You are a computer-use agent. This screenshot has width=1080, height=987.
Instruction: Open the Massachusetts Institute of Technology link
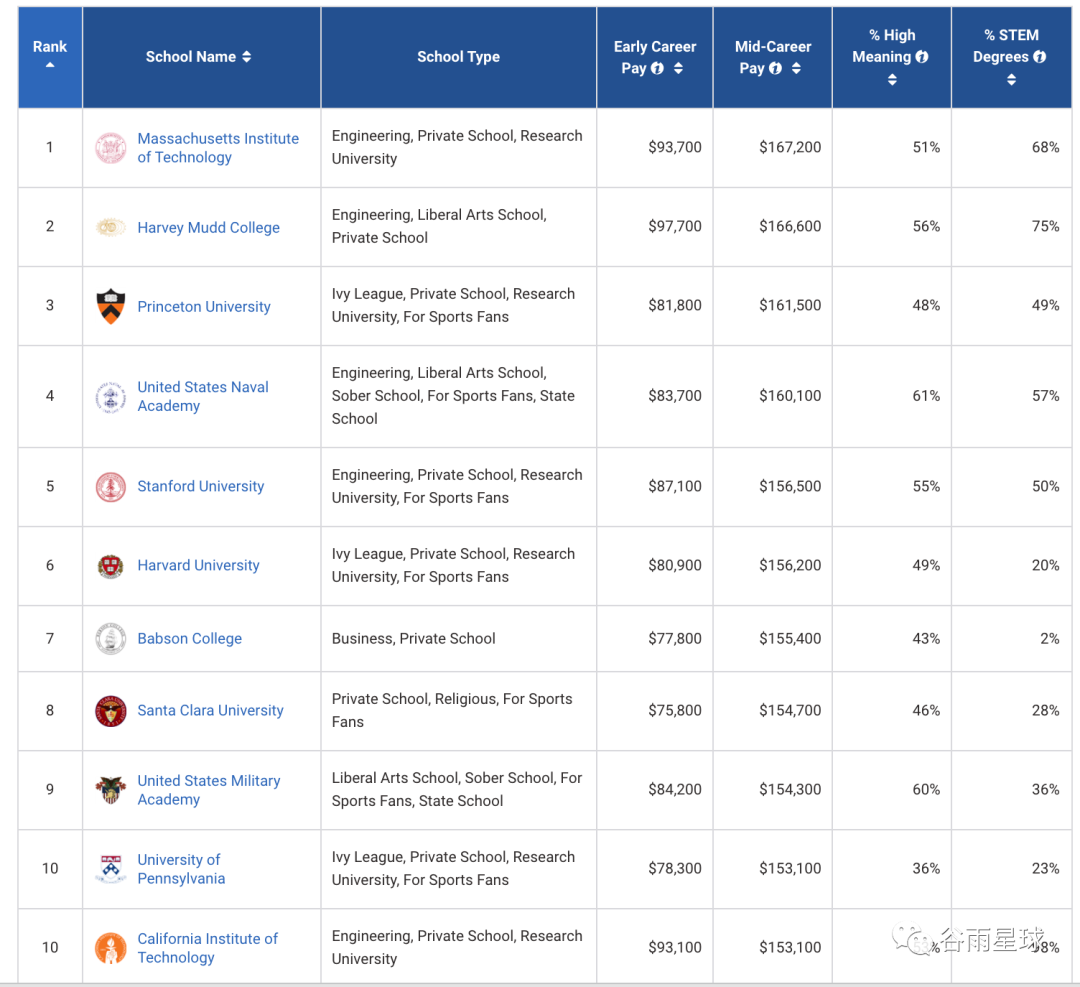[x=218, y=148]
